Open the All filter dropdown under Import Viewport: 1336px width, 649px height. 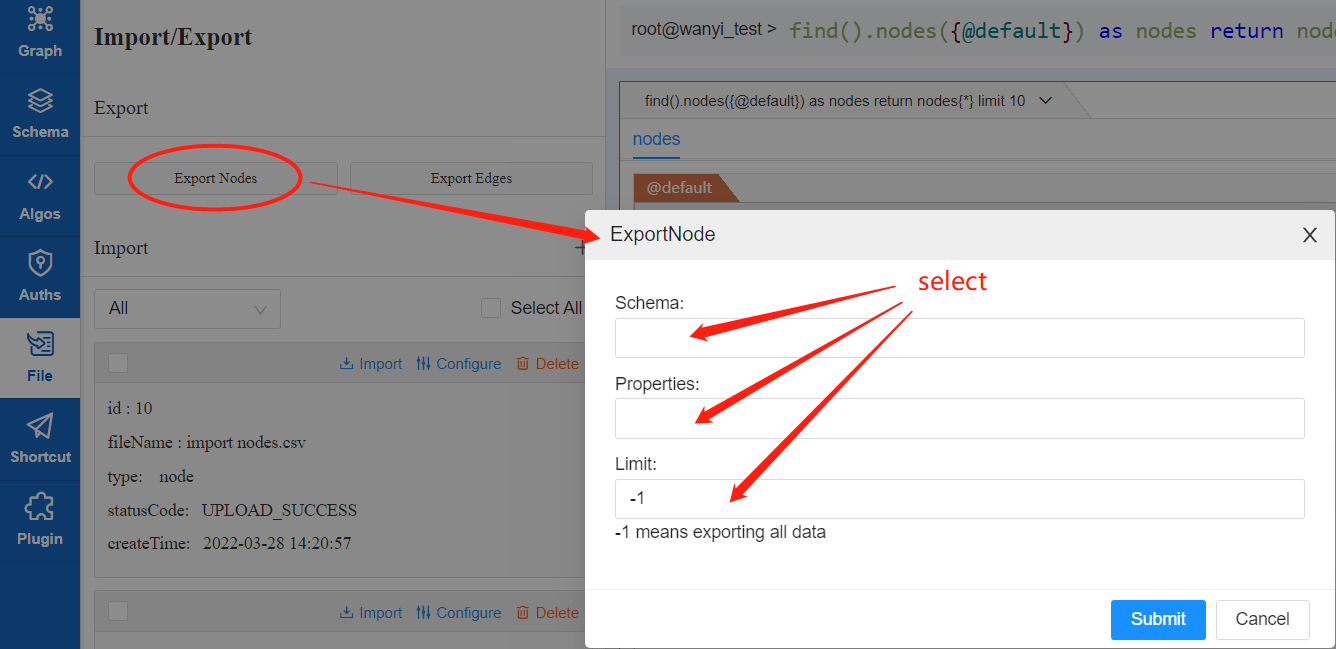click(x=187, y=309)
